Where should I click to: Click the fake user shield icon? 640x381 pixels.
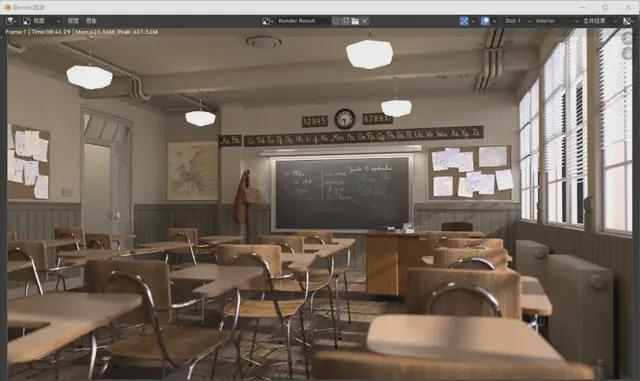click(336, 21)
